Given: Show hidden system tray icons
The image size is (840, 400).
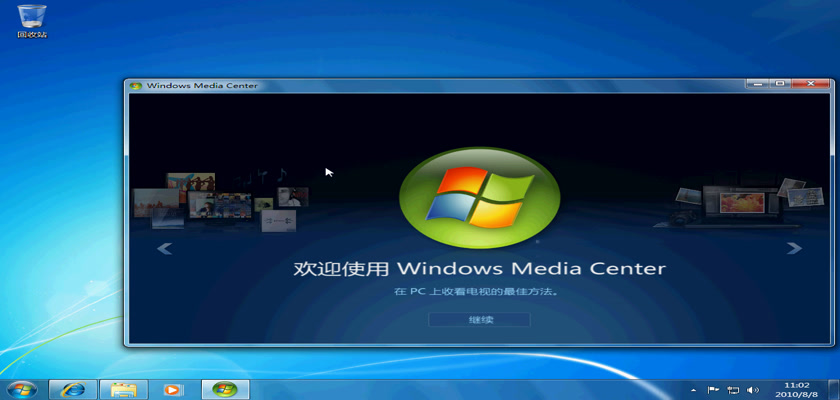Looking at the screenshot, I should [693, 389].
